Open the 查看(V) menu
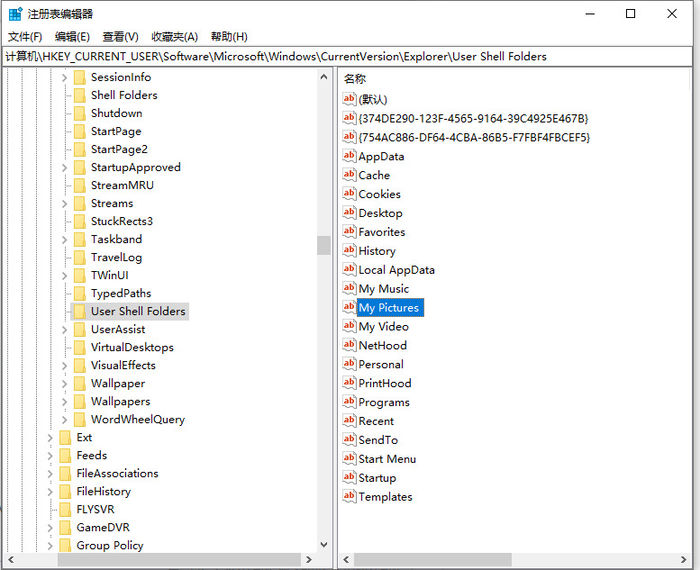The image size is (700, 570). point(120,37)
